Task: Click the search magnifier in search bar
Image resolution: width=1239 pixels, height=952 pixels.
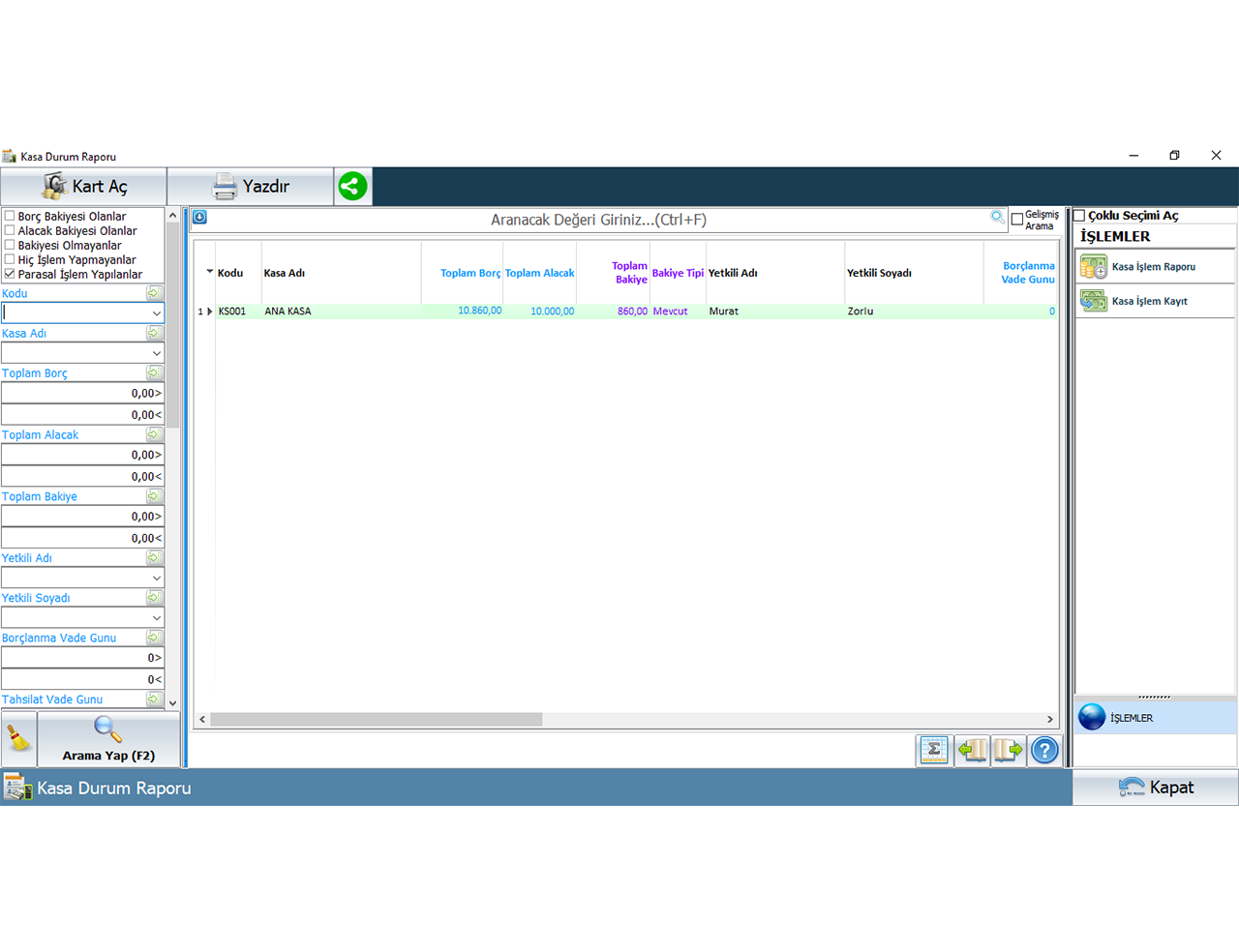Action: point(997,218)
